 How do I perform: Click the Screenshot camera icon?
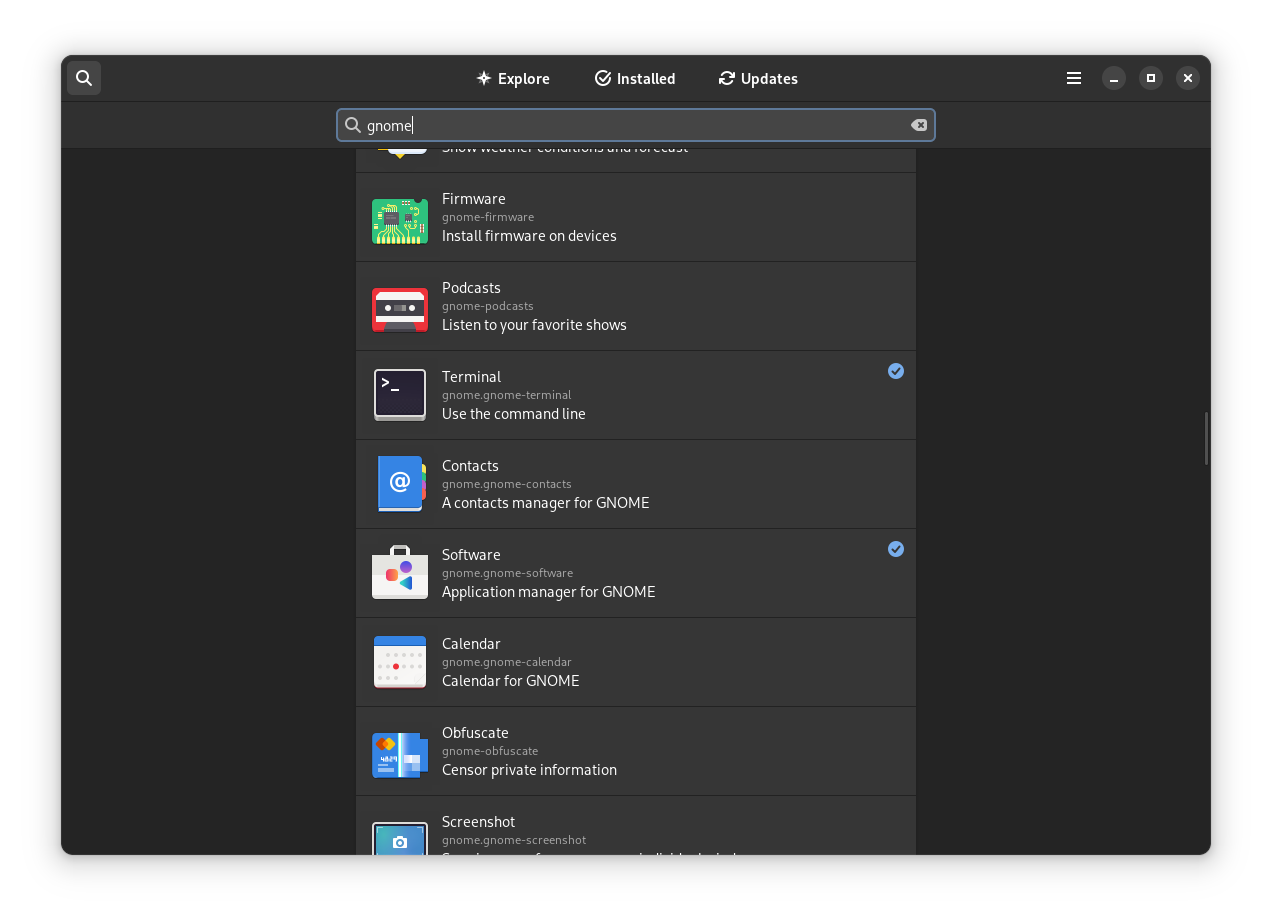(400, 839)
